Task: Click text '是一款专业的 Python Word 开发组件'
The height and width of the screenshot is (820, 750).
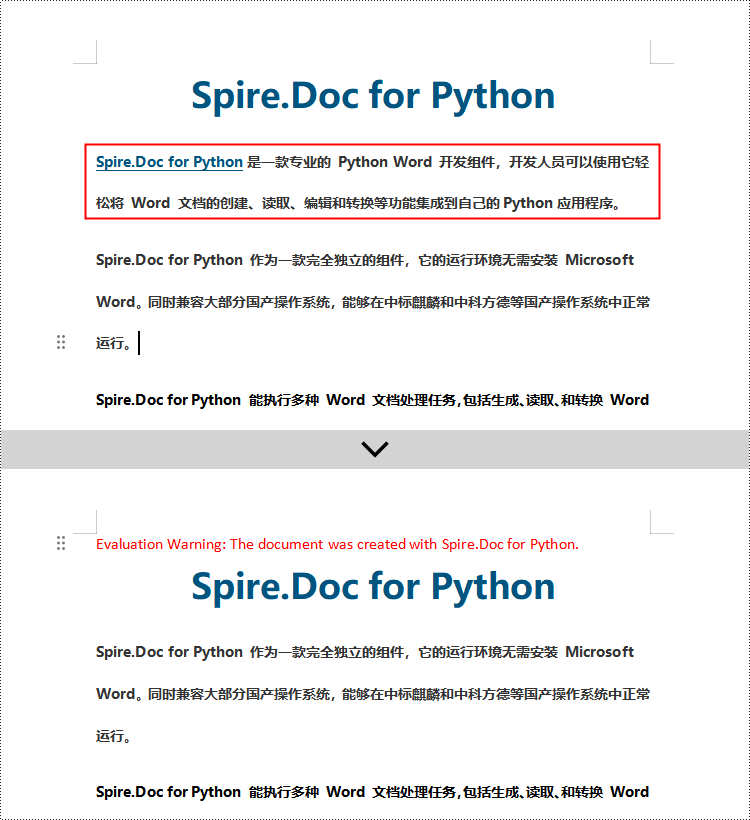Action: click(x=371, y=162)
